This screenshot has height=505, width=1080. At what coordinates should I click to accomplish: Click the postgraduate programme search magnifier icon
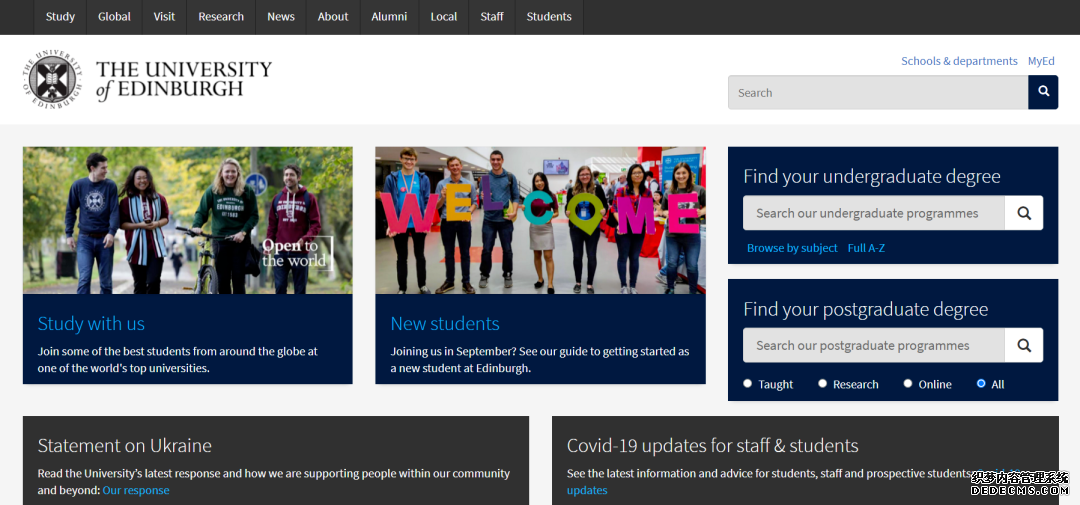1024,345
